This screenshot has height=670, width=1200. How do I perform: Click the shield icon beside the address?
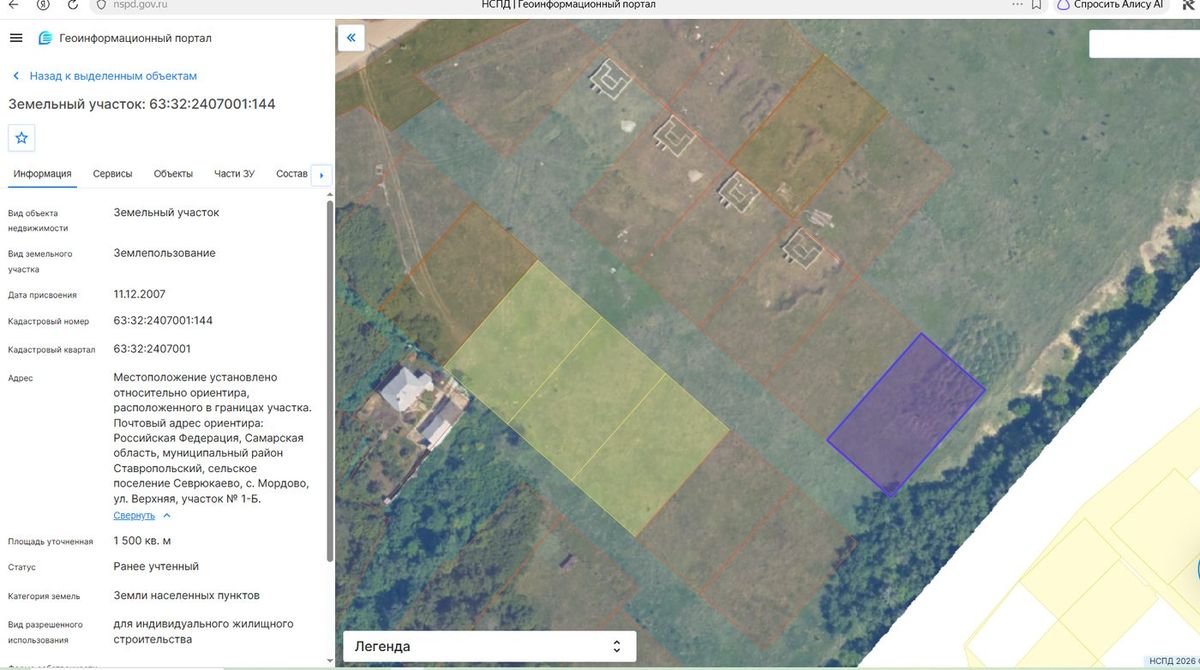(100, 5)
